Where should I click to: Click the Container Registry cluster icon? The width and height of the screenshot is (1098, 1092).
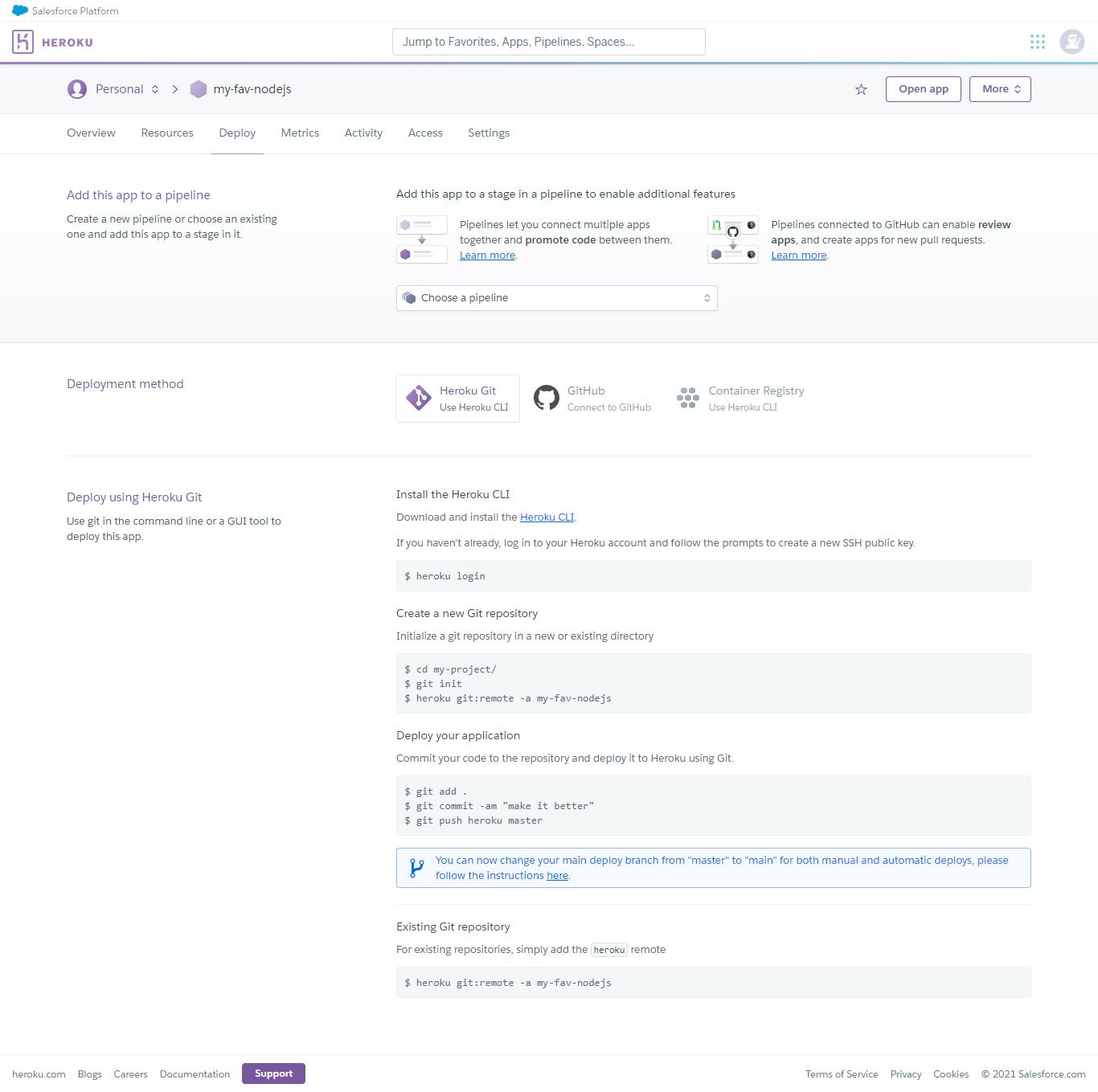[688, 398]
